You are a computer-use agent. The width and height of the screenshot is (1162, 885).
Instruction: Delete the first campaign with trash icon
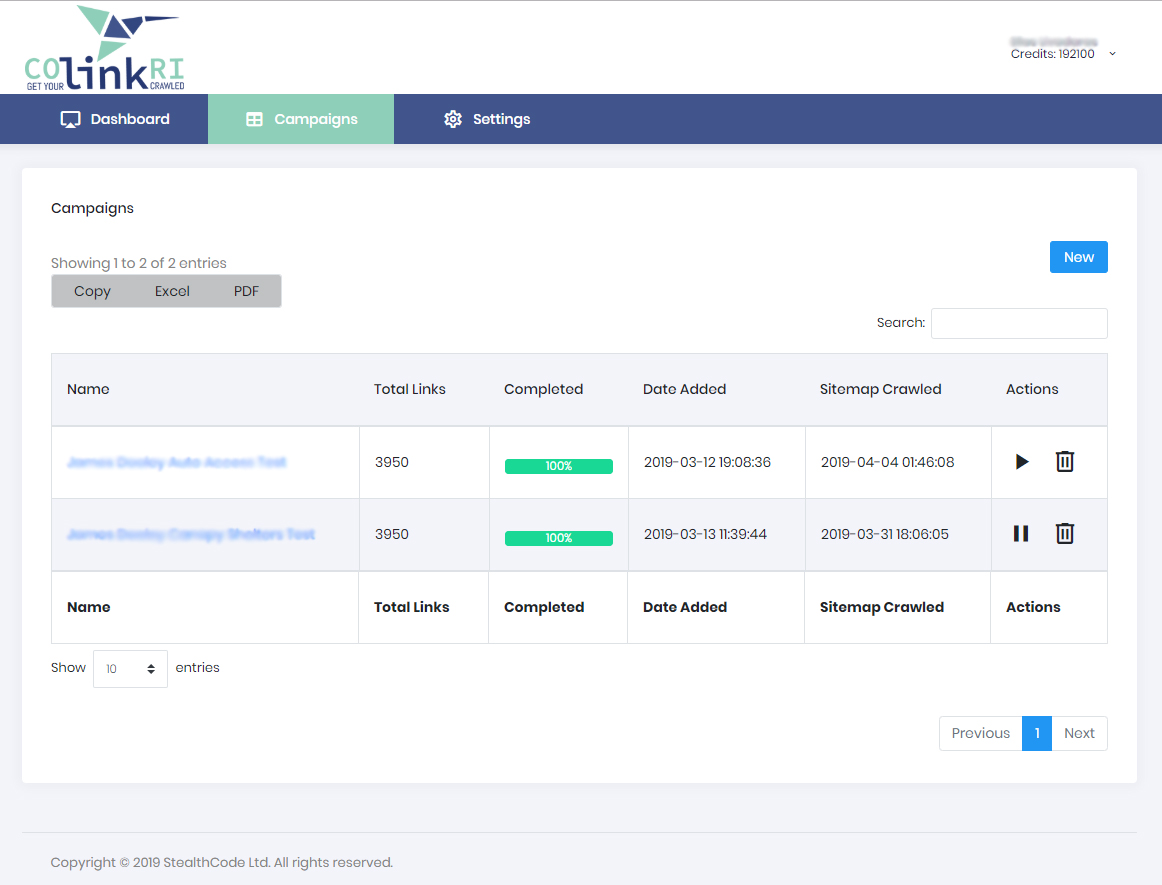tap(1065, 462)
